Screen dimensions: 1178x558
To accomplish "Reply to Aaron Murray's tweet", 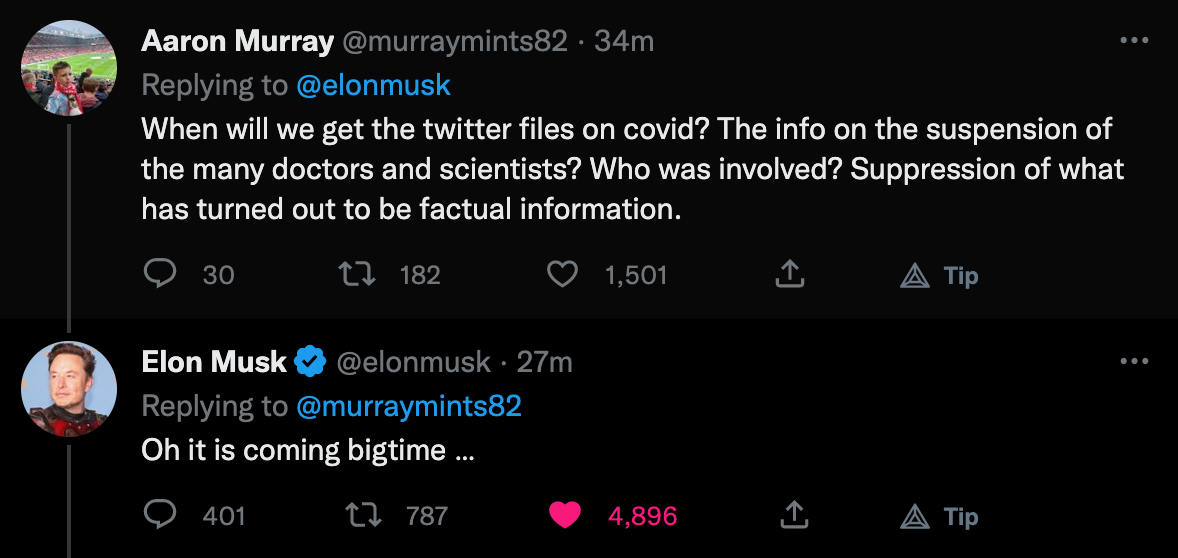I will pos(160,274).
